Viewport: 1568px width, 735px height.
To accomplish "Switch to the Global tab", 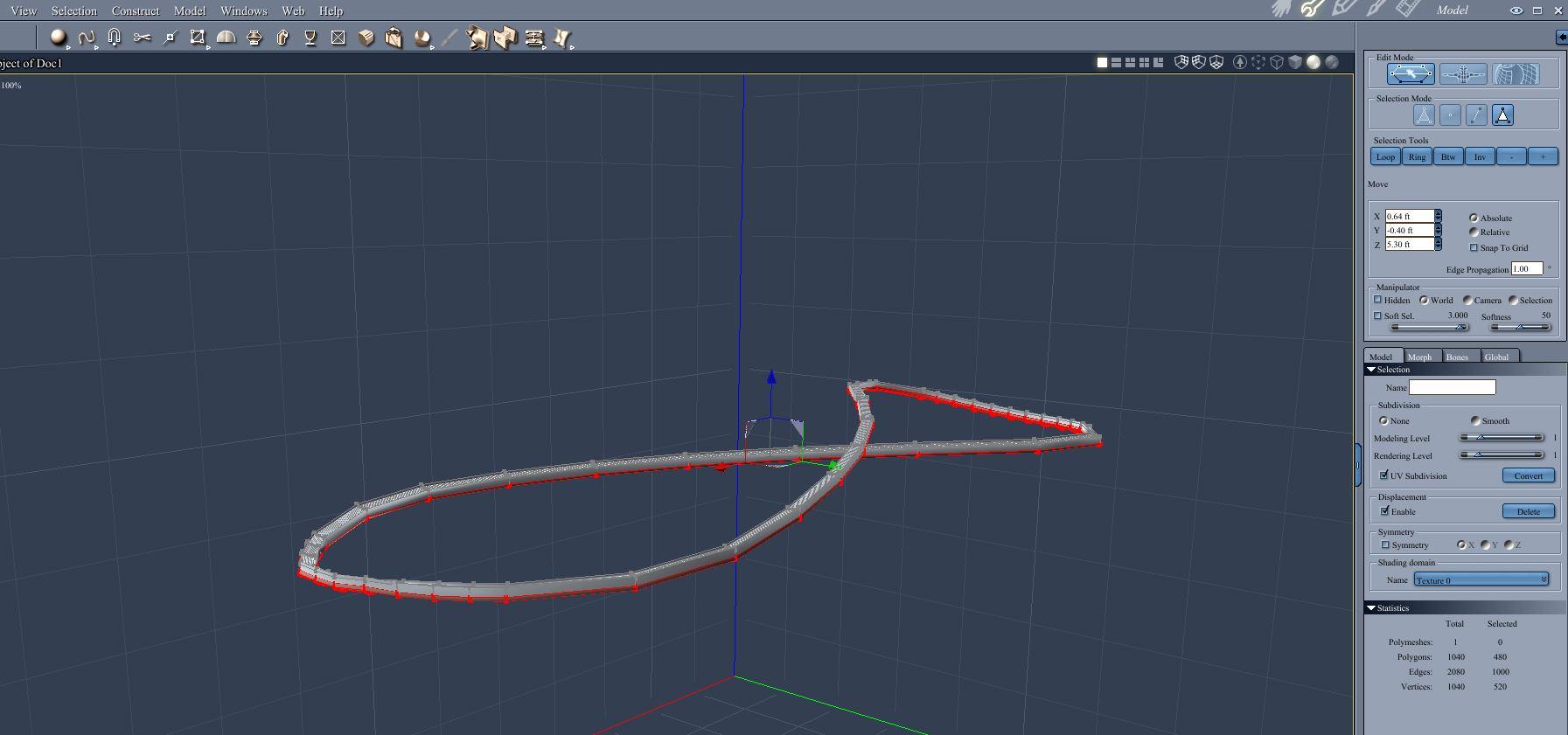I will tap(1496, 356).
